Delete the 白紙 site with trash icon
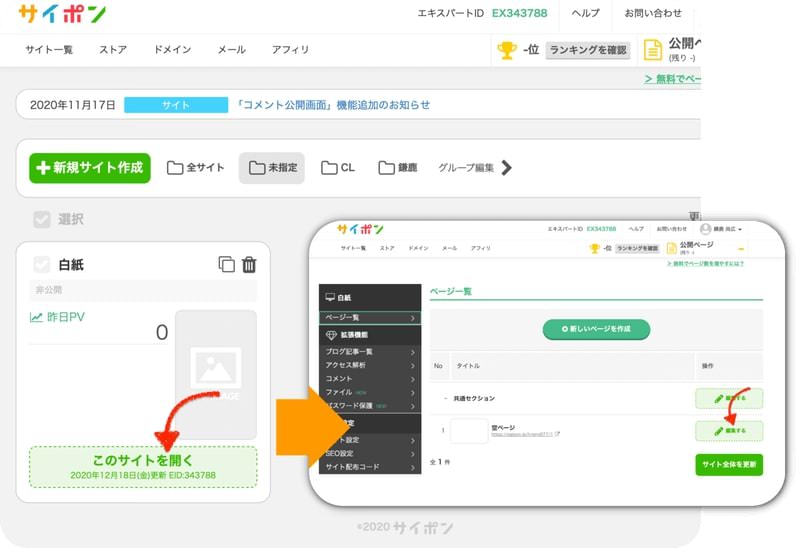800x548 pixels. pyautogui.click(x=249, y=264)
